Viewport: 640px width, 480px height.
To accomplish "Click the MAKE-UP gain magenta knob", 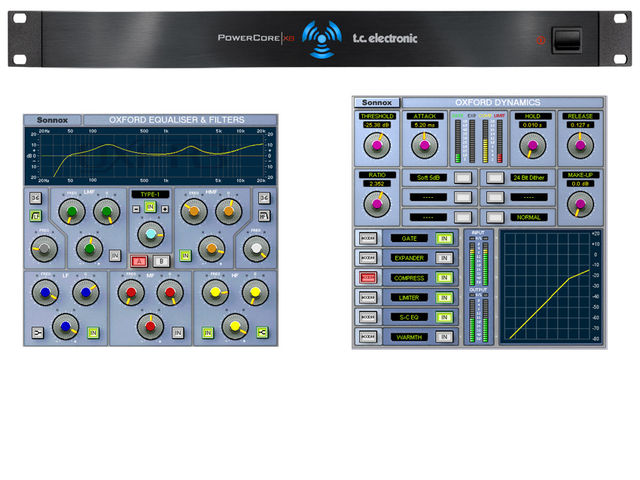I will [580, 204].
